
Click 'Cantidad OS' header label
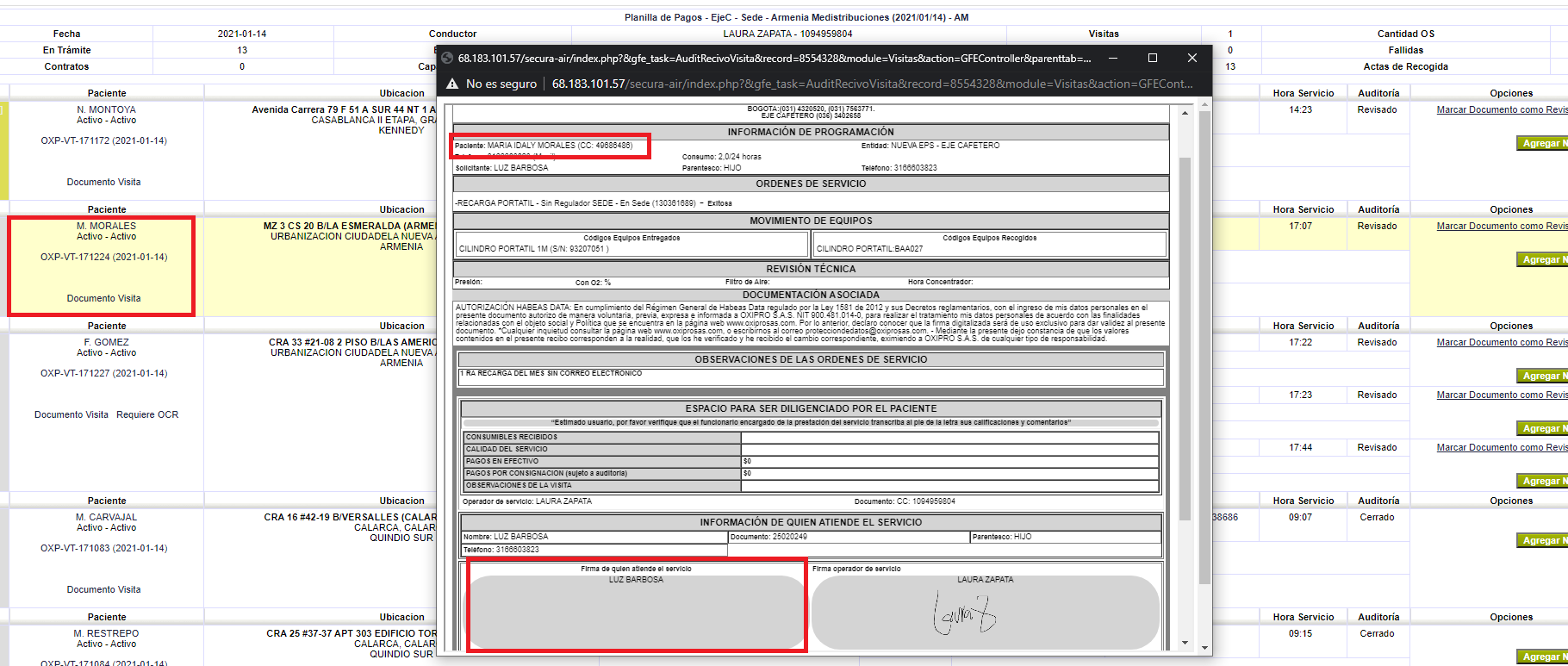1405,34
